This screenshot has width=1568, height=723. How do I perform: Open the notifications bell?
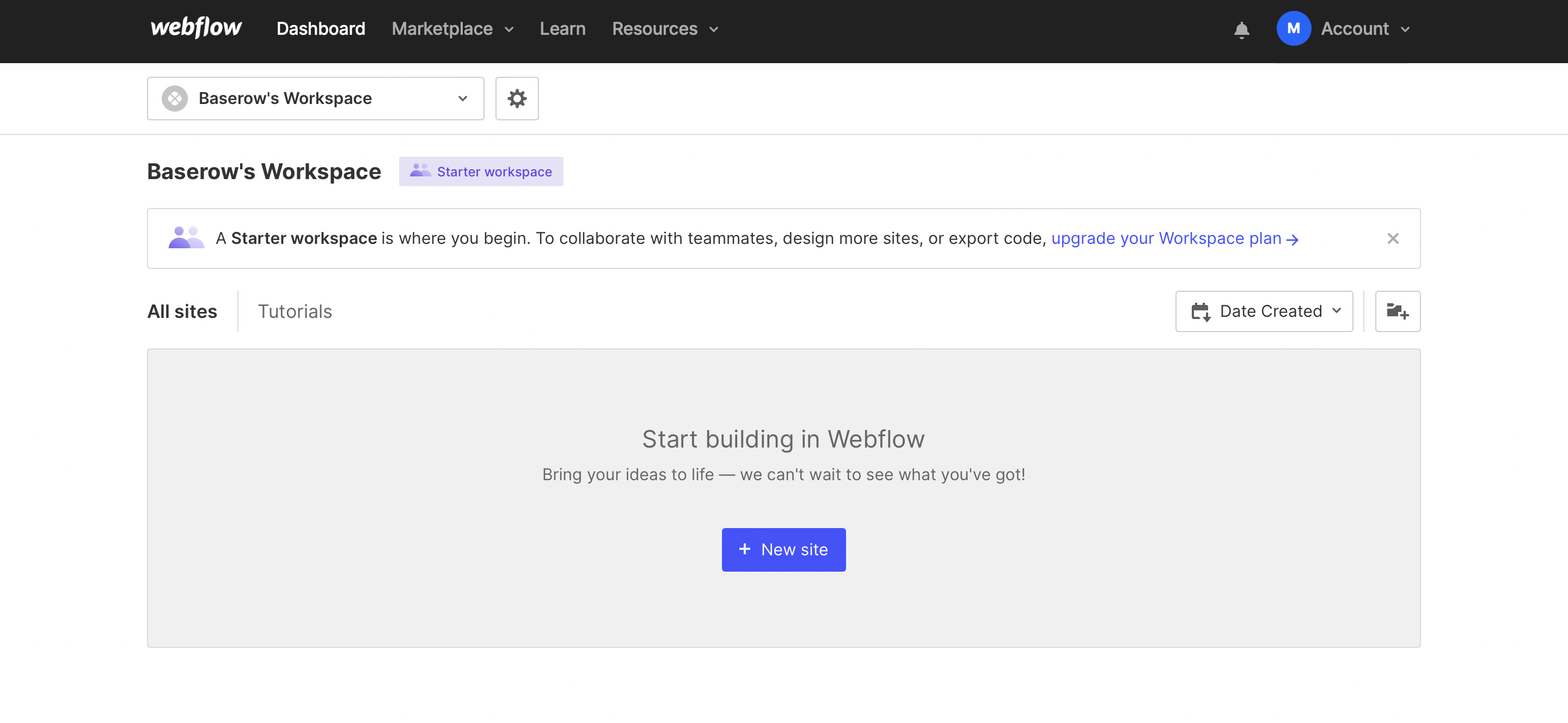(1241, 29)
